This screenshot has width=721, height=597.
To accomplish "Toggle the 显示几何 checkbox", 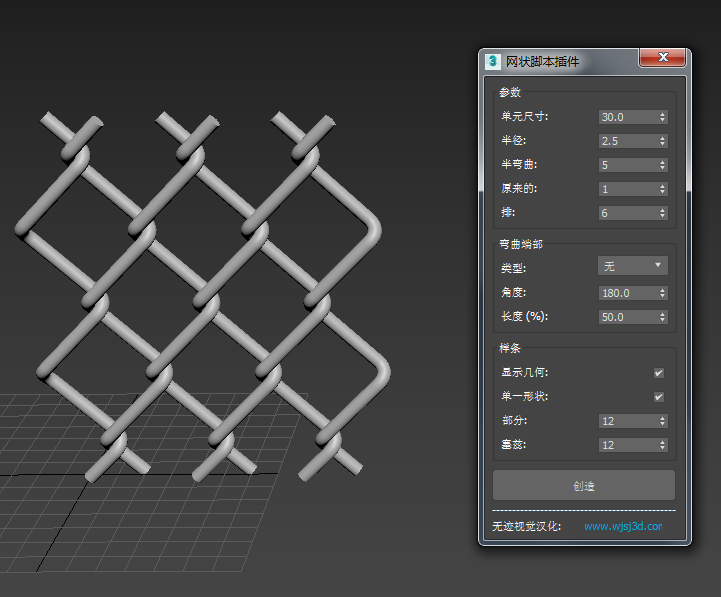I will (x=659, y=373).
